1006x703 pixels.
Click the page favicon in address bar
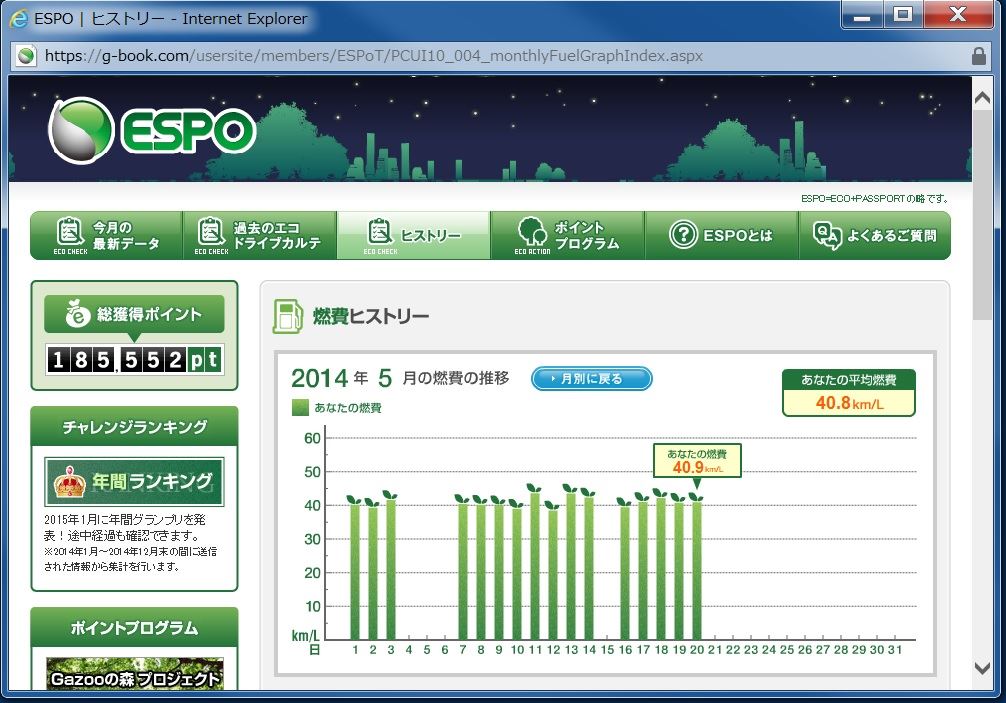26,56
